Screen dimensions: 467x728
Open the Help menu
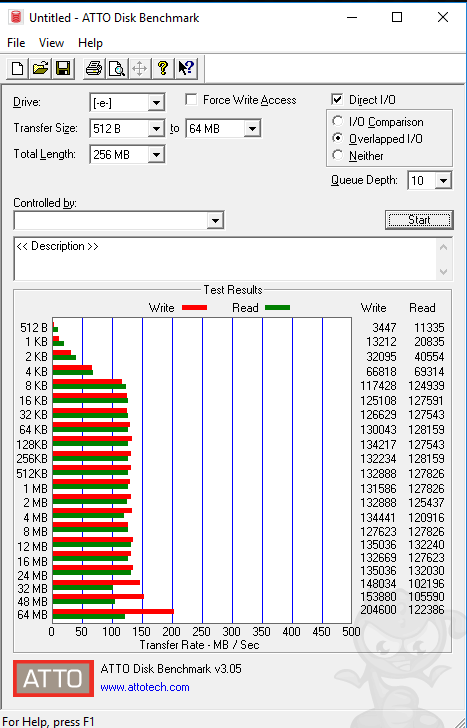click(x=90, y=43)
